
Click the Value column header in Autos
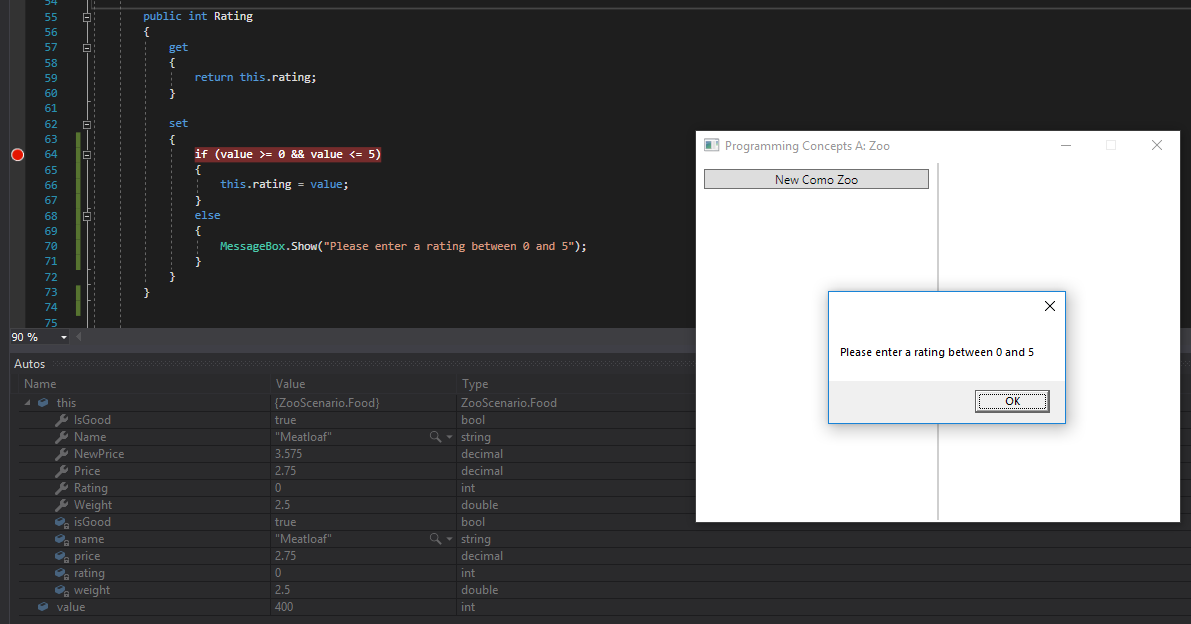[291, 384]
